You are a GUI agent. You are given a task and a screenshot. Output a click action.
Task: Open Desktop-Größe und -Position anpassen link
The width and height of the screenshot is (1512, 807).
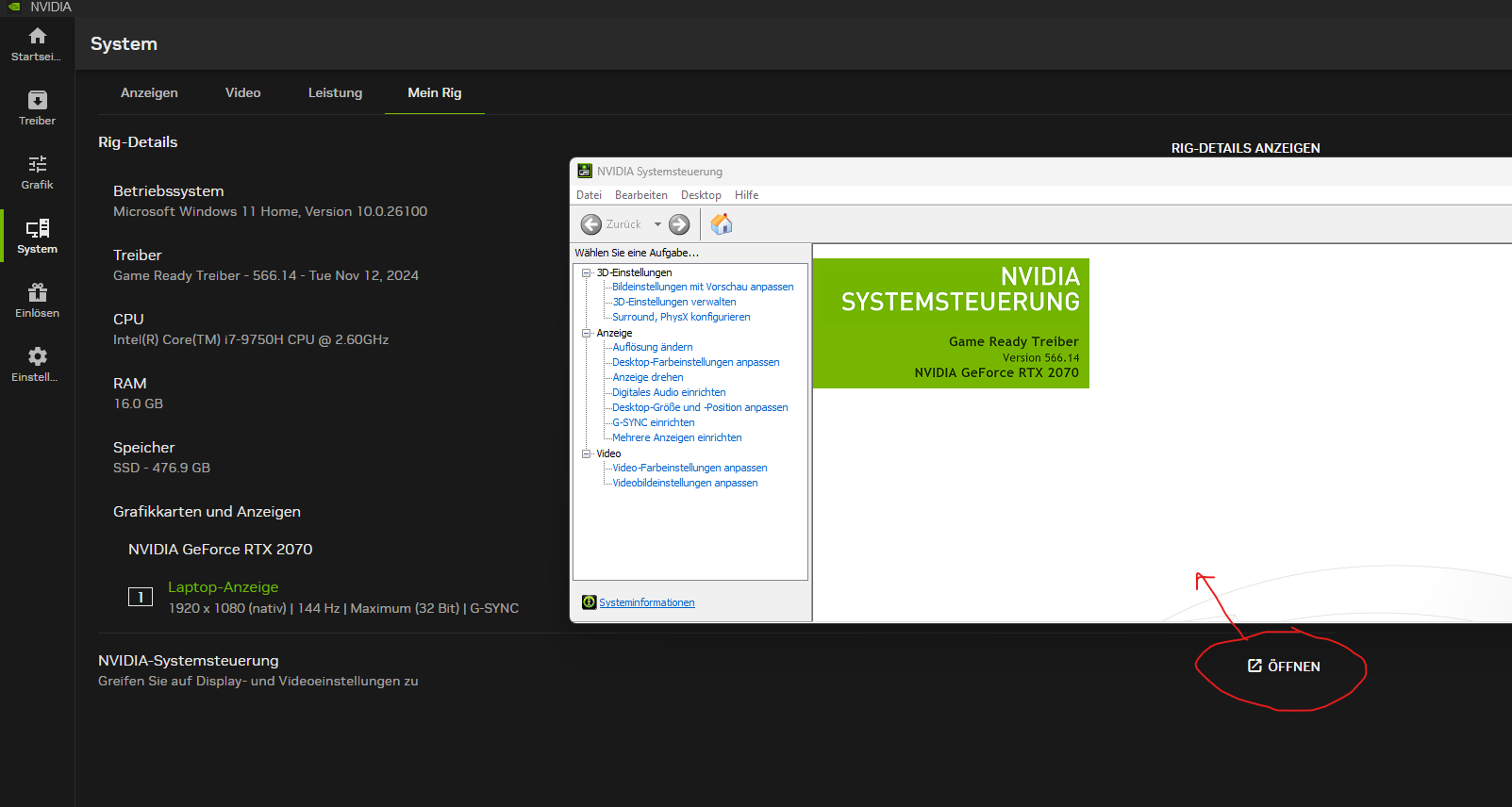[700, 407]
